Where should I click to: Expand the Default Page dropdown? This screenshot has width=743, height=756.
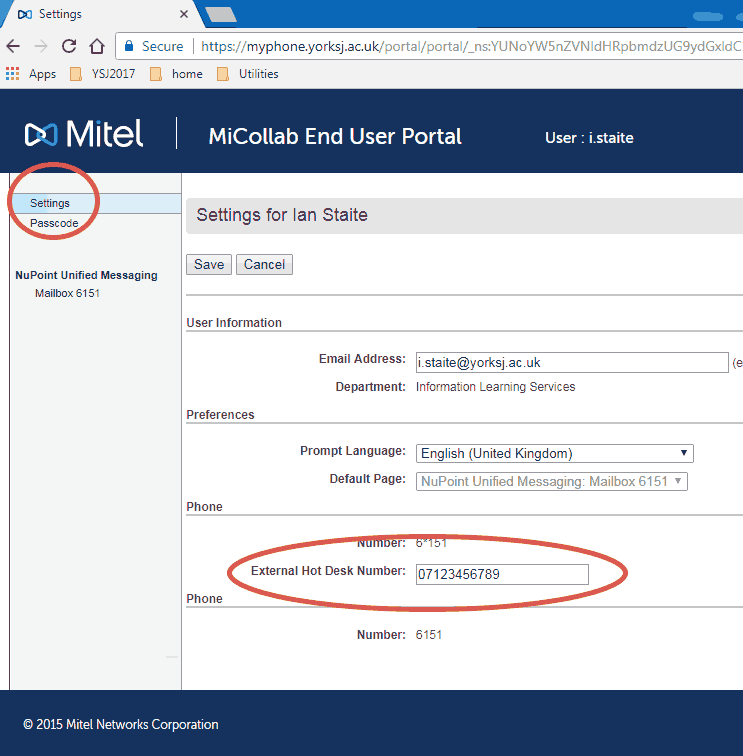point(552,481)
